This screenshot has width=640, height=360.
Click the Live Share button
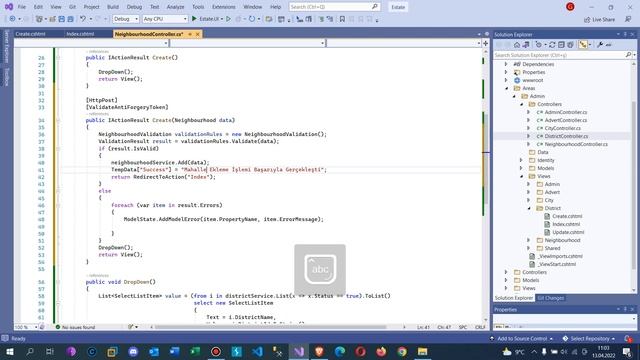click(600, 19)
